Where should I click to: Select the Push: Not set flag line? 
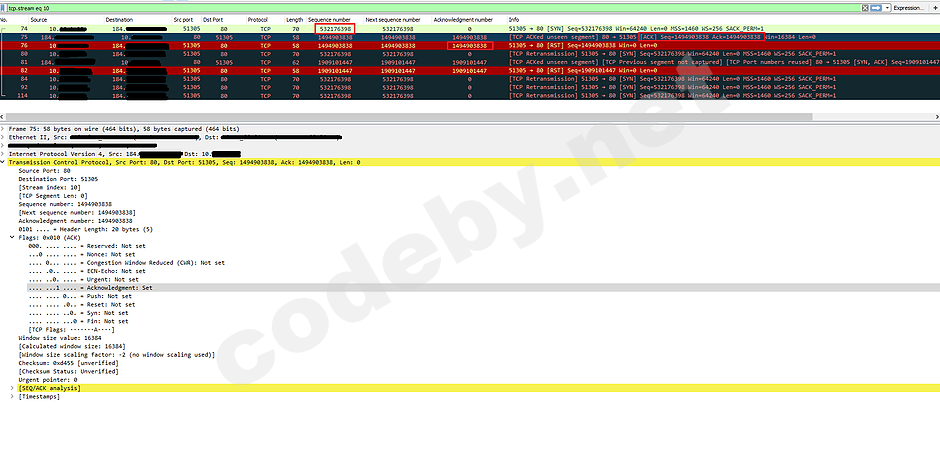(80, 297)
